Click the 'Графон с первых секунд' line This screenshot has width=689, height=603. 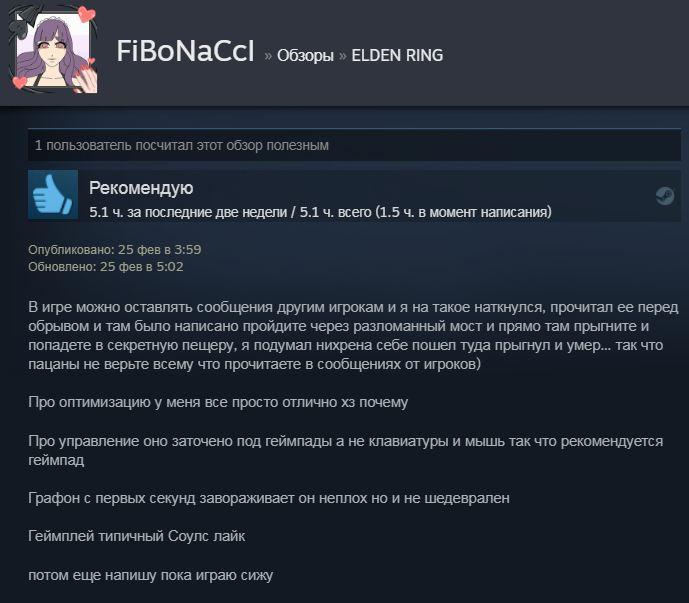tap(269, 498)
